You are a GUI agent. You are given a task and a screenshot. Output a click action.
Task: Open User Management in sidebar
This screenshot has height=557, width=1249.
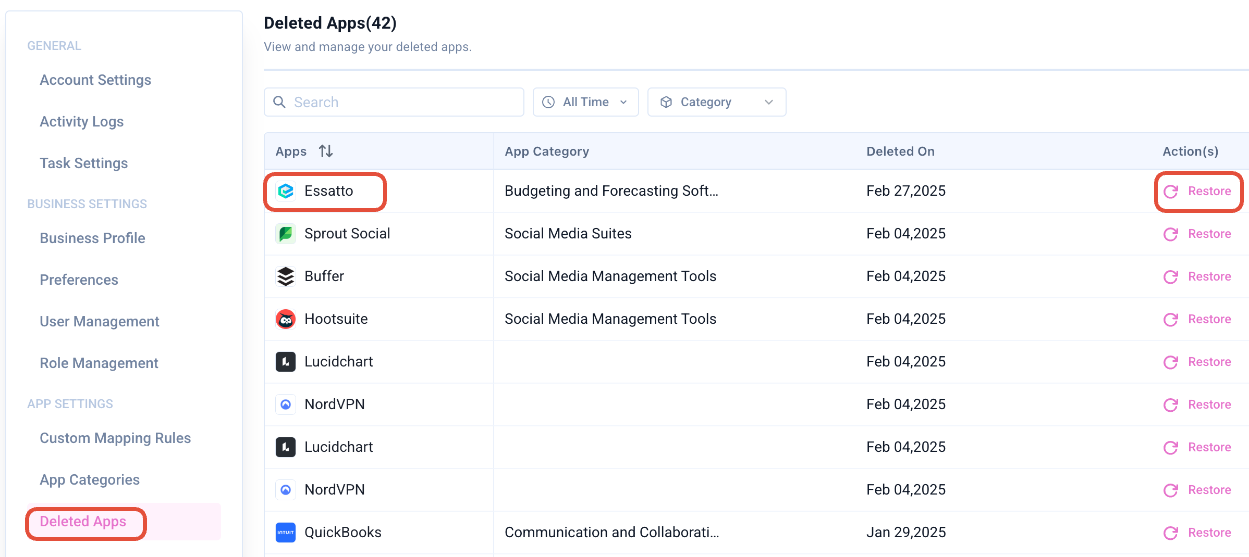tap(100, 322)
